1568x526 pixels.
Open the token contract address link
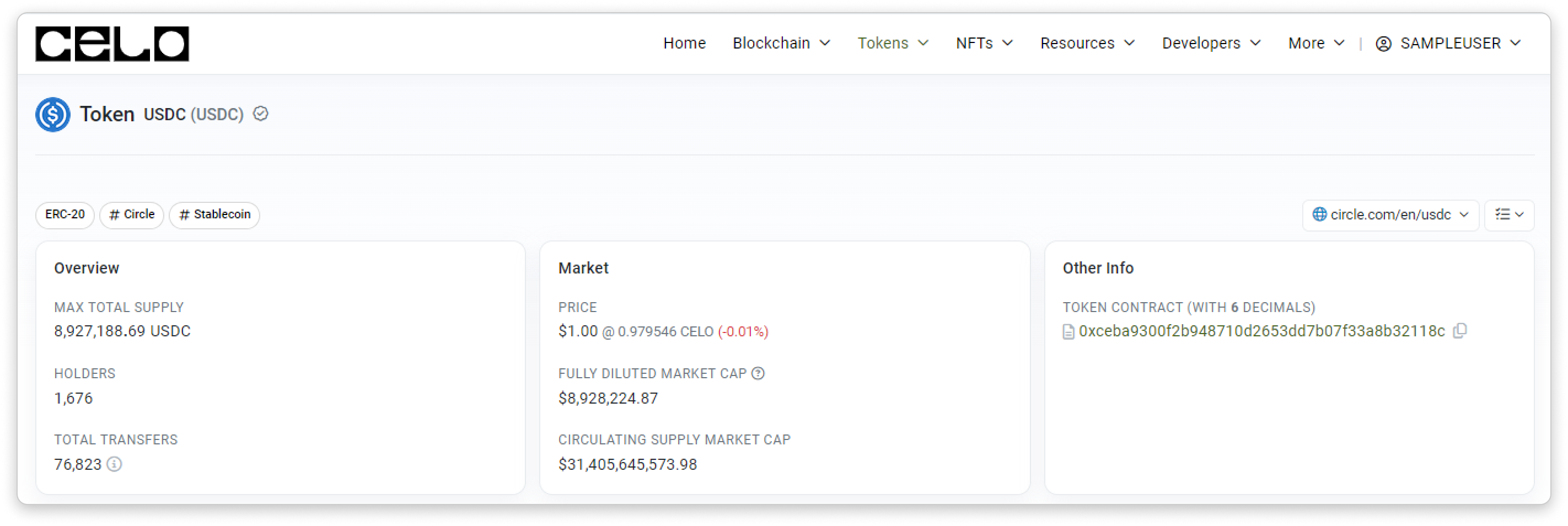coord(1261,331)
